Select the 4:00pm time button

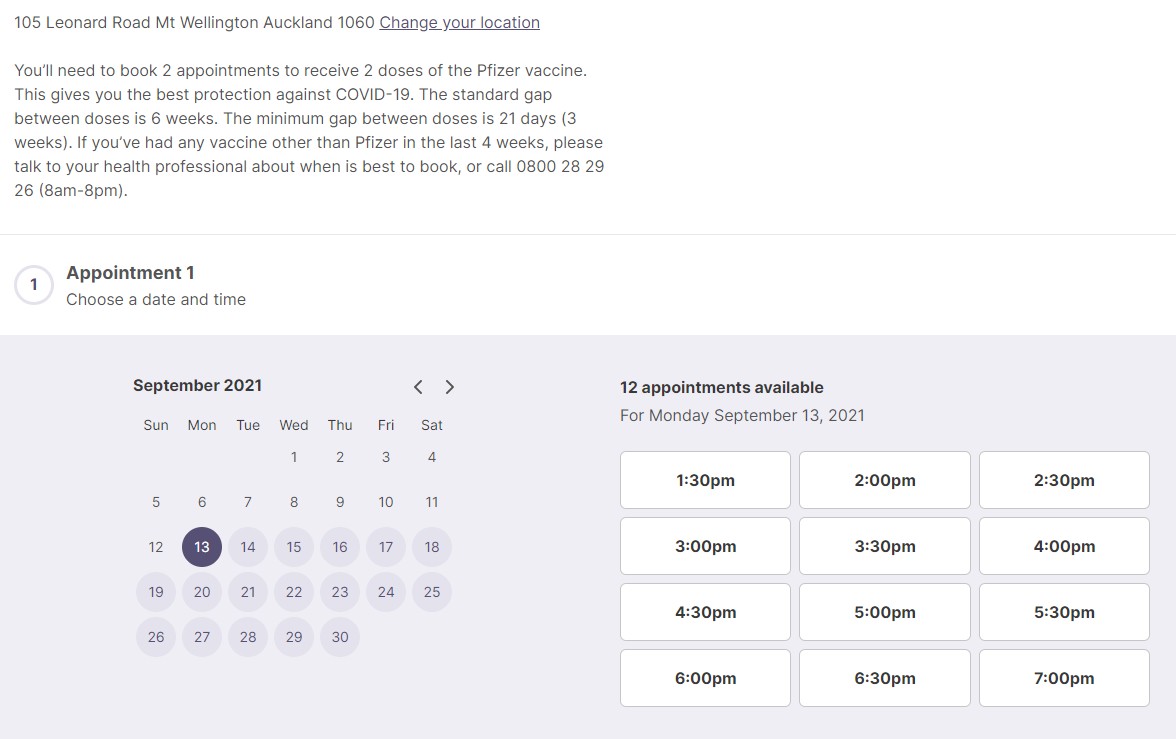(x=1064, y=546)
